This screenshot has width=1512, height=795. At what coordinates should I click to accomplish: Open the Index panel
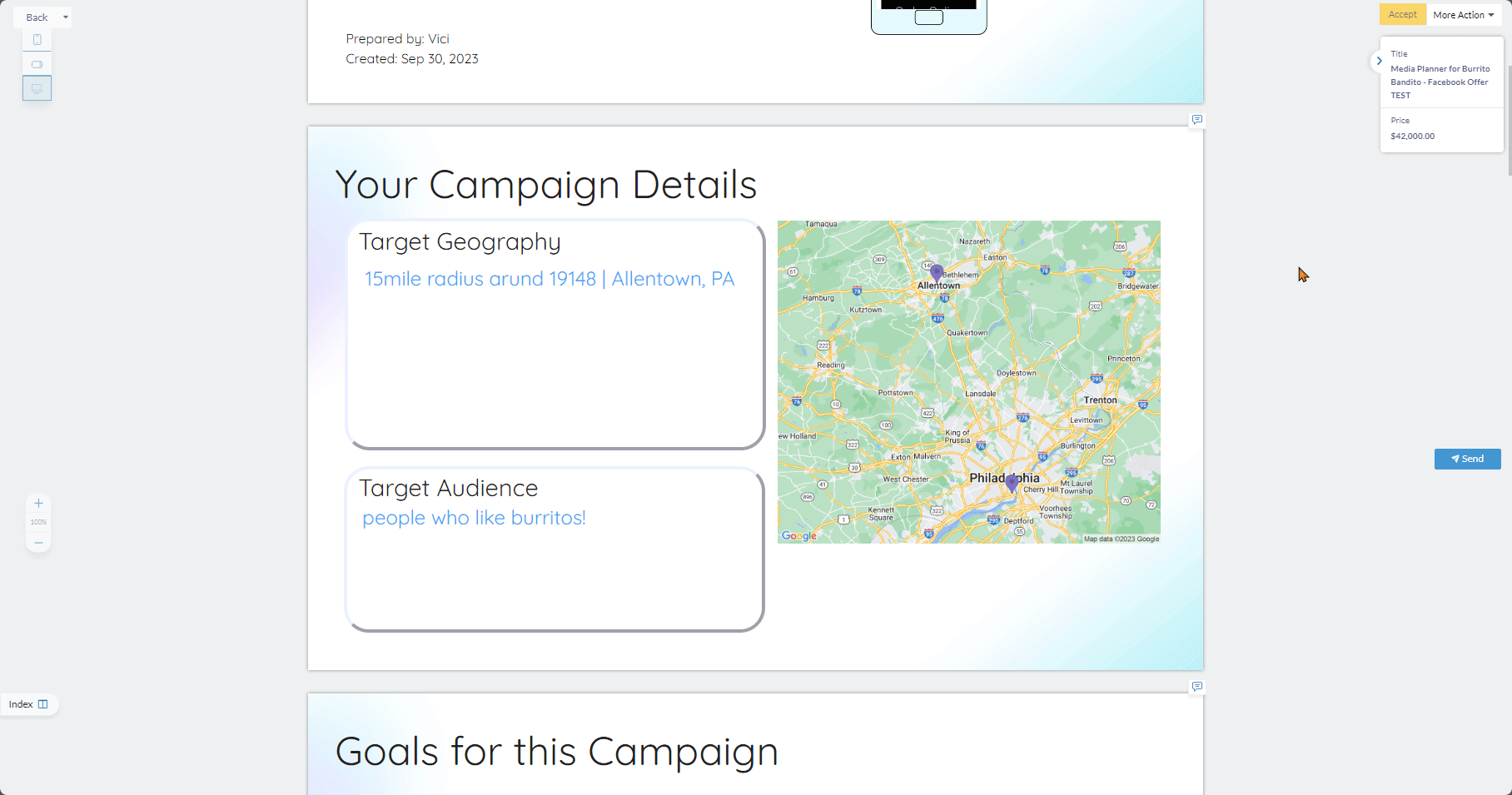pos(29,704)
